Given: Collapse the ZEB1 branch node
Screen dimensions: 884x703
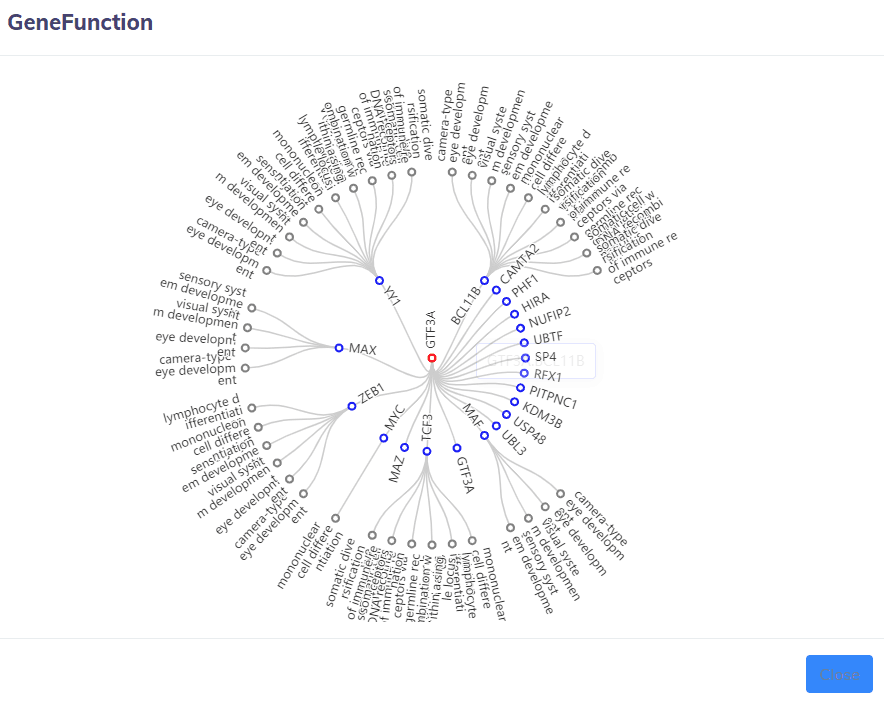Looking at the screenshot, I should coord(351,406).
